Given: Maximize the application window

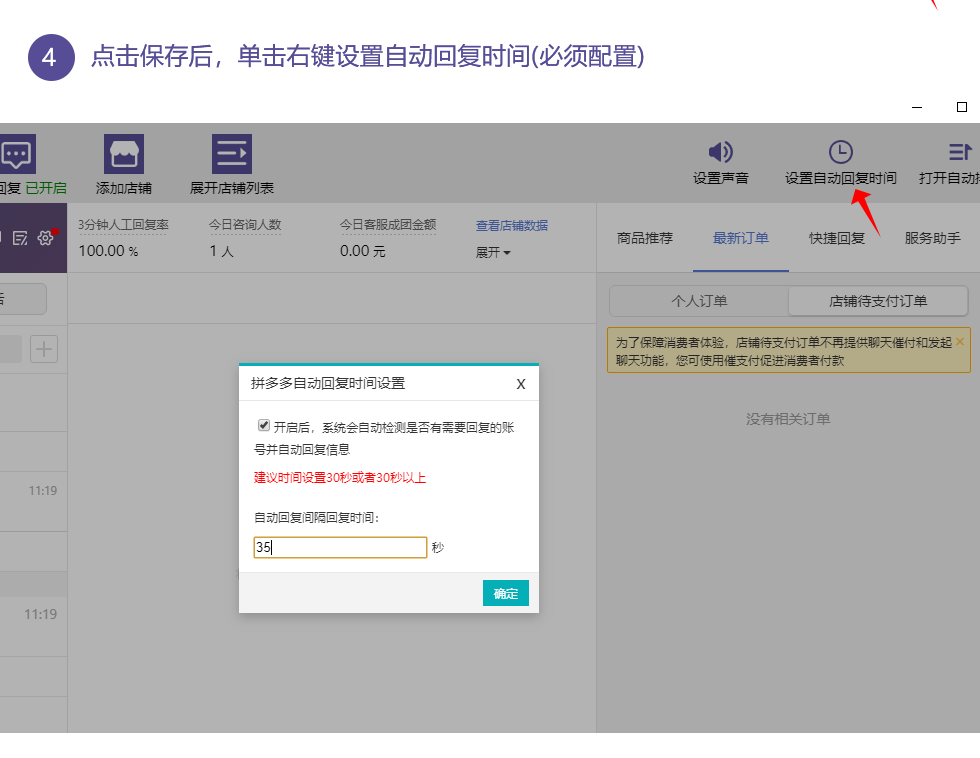Looking at the screenshot, I should click(962, 107).
